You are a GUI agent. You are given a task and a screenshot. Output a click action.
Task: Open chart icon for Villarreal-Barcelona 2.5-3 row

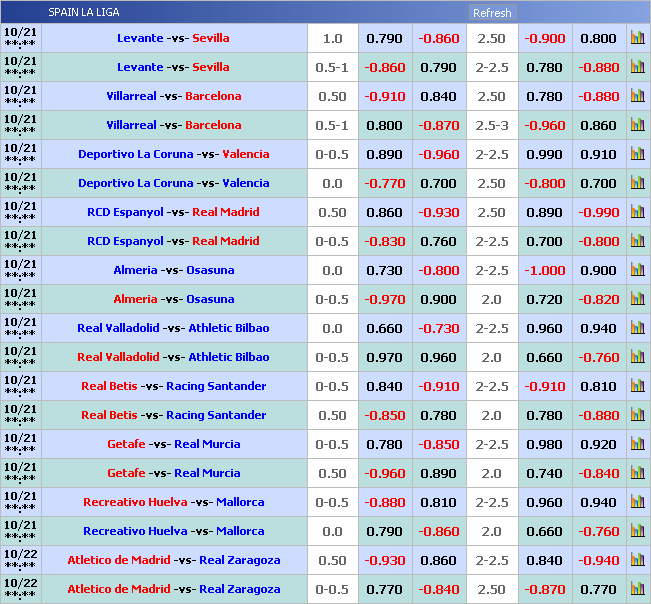tap(637, 125)
